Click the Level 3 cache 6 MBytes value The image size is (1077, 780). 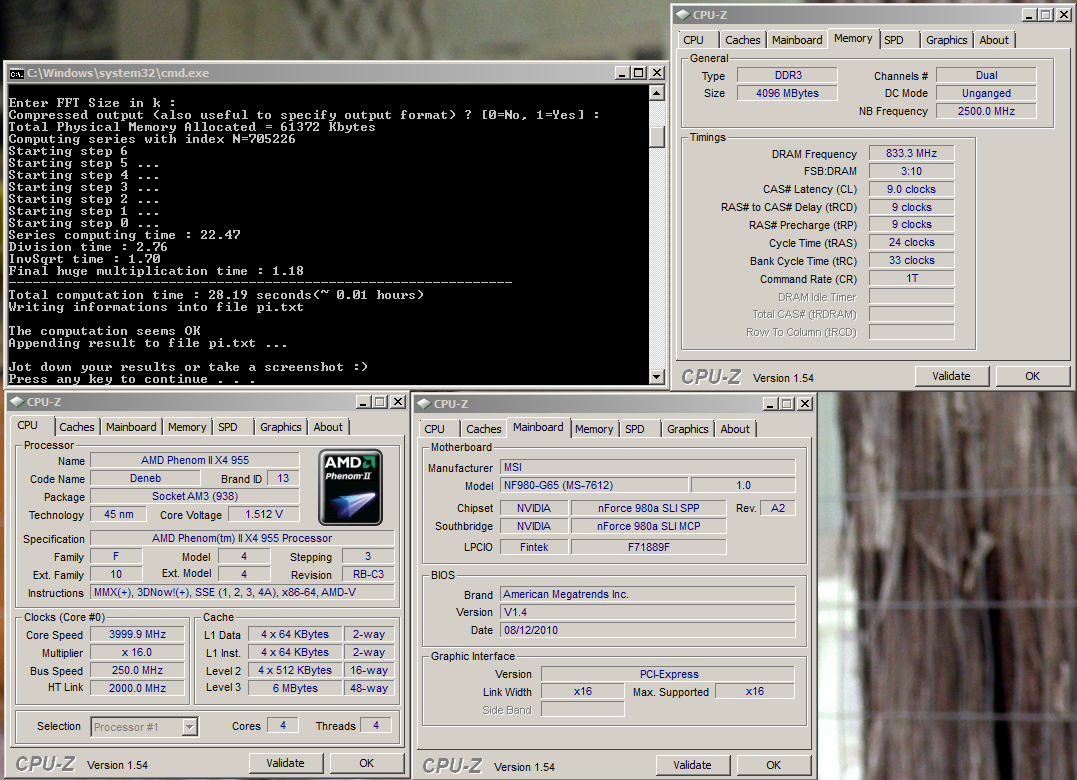click(x=295, y=689)
